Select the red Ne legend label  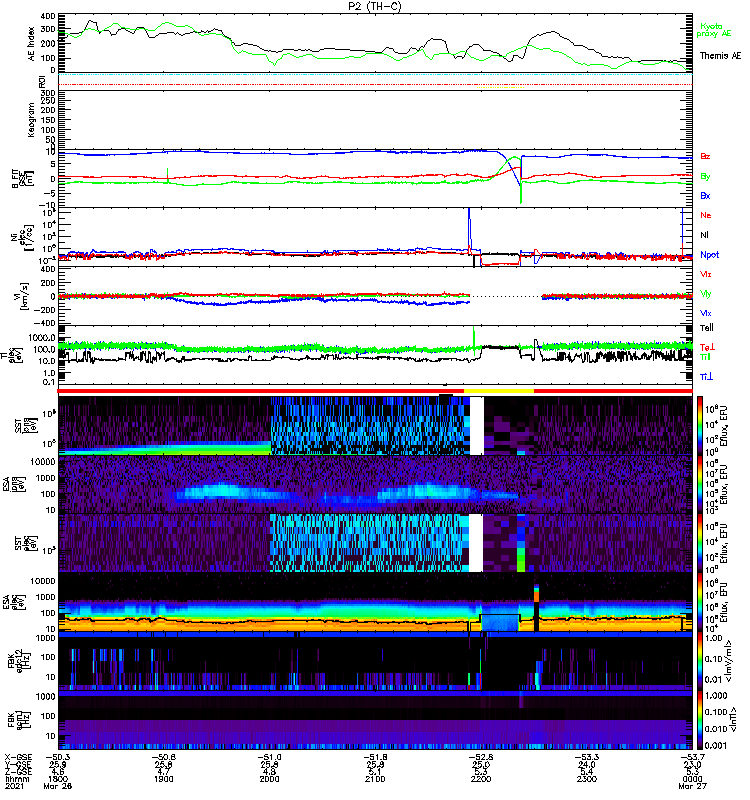(705, 215)
